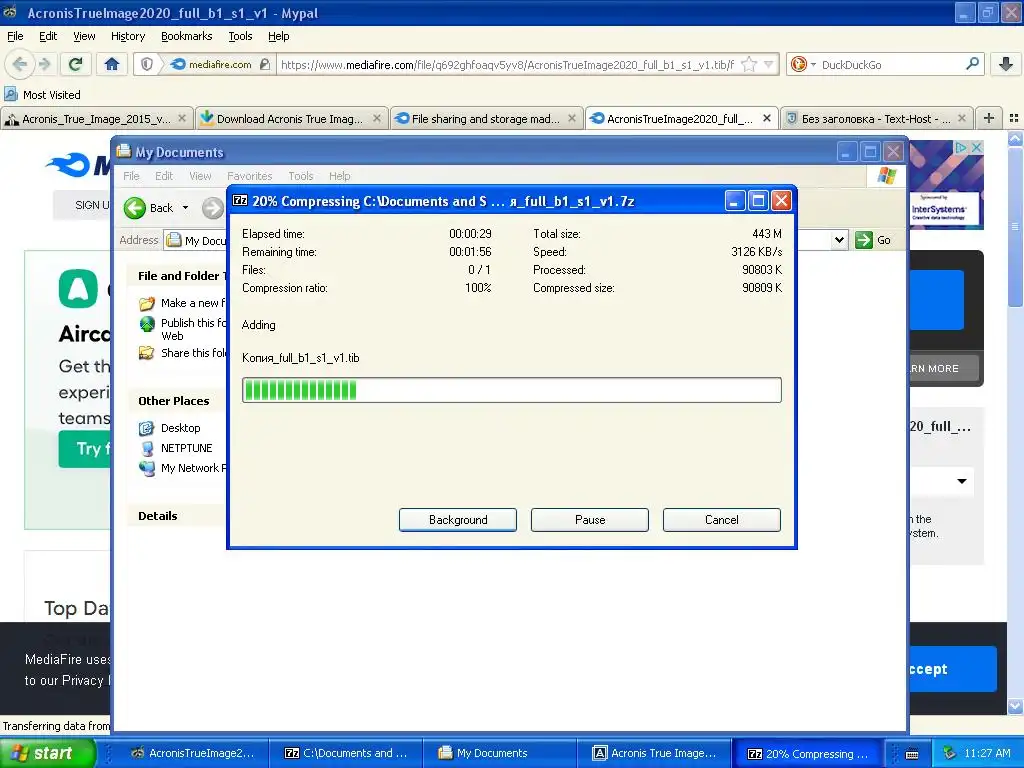Bookmark this page with the star icon
1024x768 pixels.
(x=750, y=64)
